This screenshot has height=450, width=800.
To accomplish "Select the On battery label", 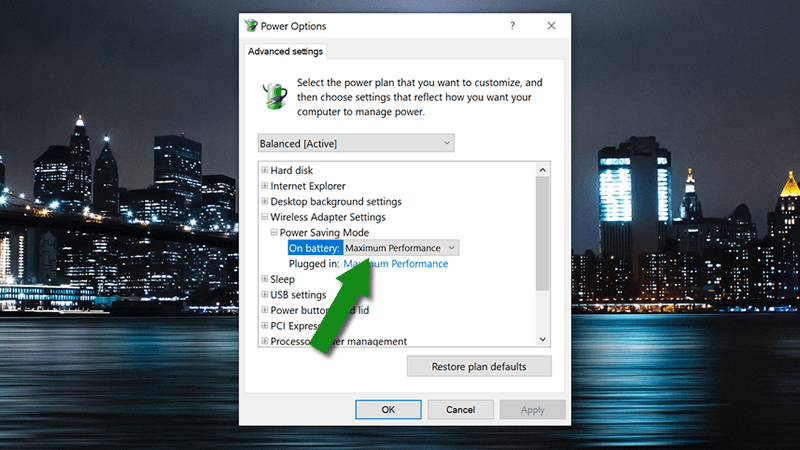I will coord(314,248).
